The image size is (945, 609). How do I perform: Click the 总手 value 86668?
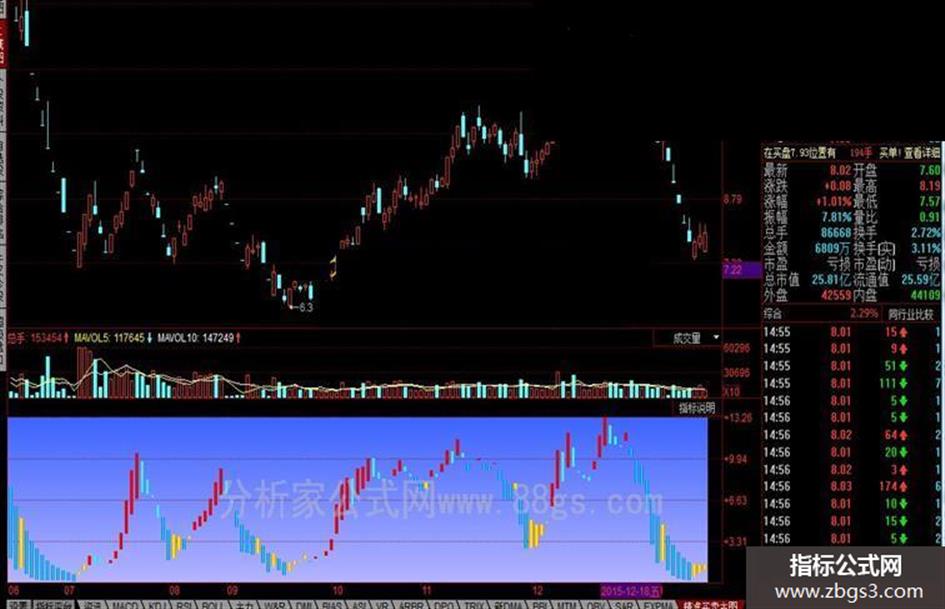[836, 233]
